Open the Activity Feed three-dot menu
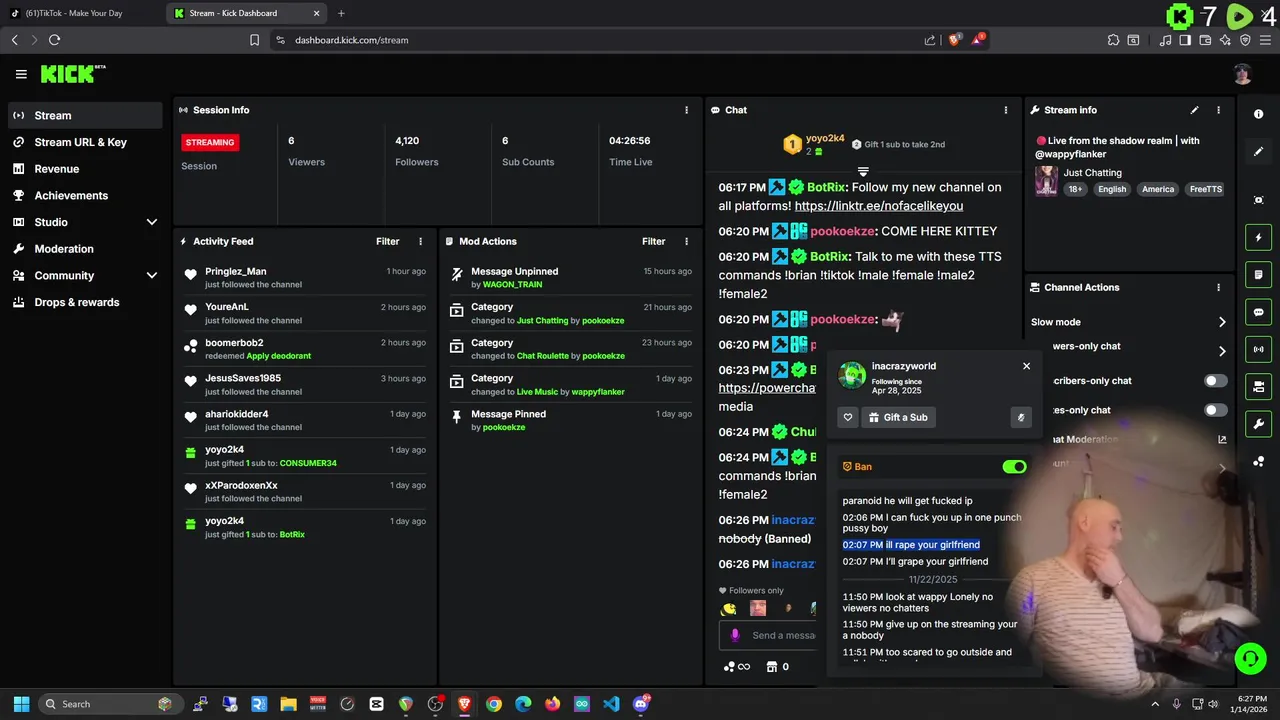The width and height of the screenshot is (1280, 720). coord(420,241)
